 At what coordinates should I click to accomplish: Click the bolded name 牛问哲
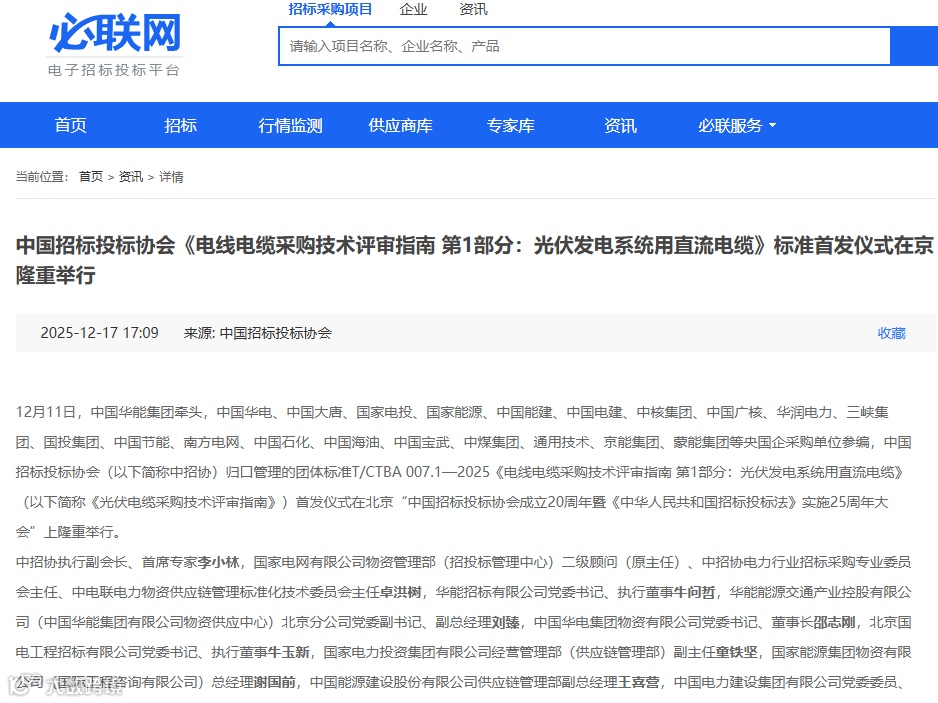tap(695, 592)
